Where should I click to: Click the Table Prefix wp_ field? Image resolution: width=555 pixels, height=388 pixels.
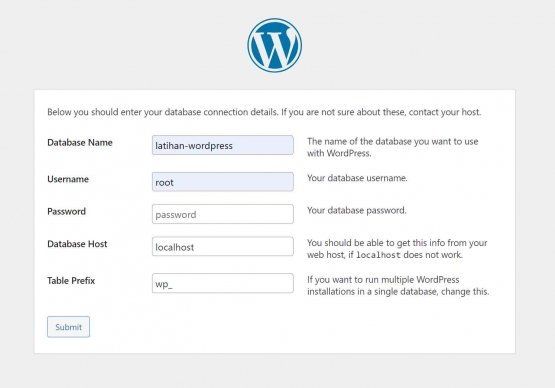223,283
